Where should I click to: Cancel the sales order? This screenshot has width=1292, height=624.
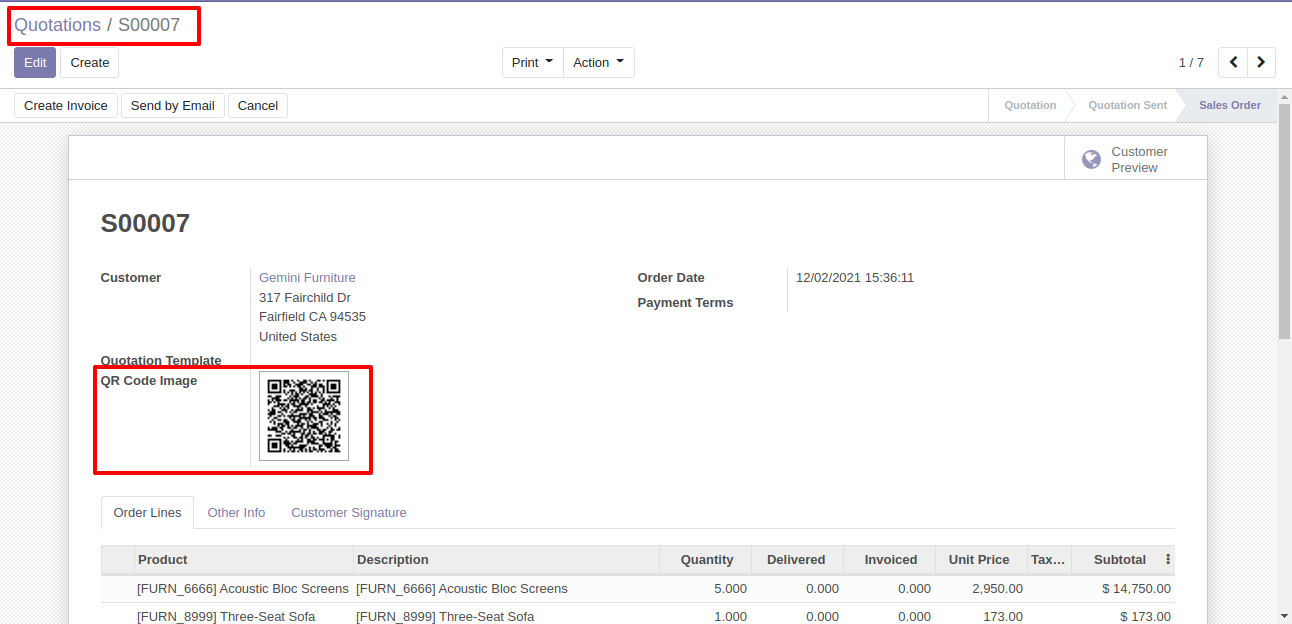(x=257, y=106)
